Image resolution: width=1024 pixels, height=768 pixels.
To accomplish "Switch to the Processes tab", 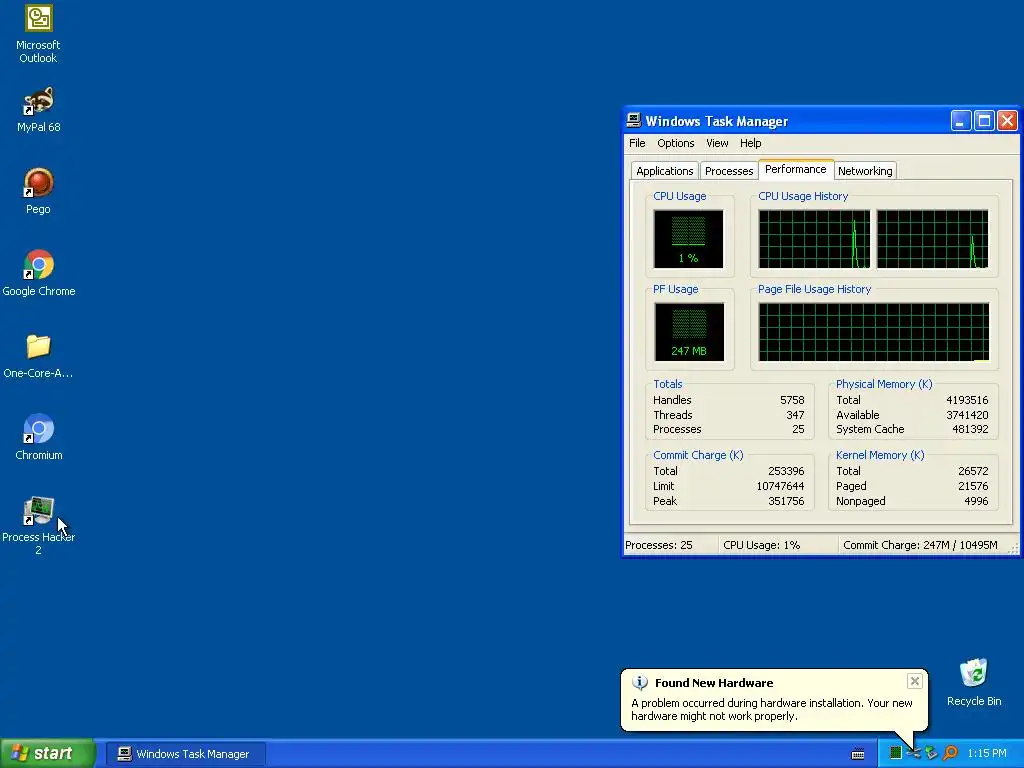I will coord(729,171).
